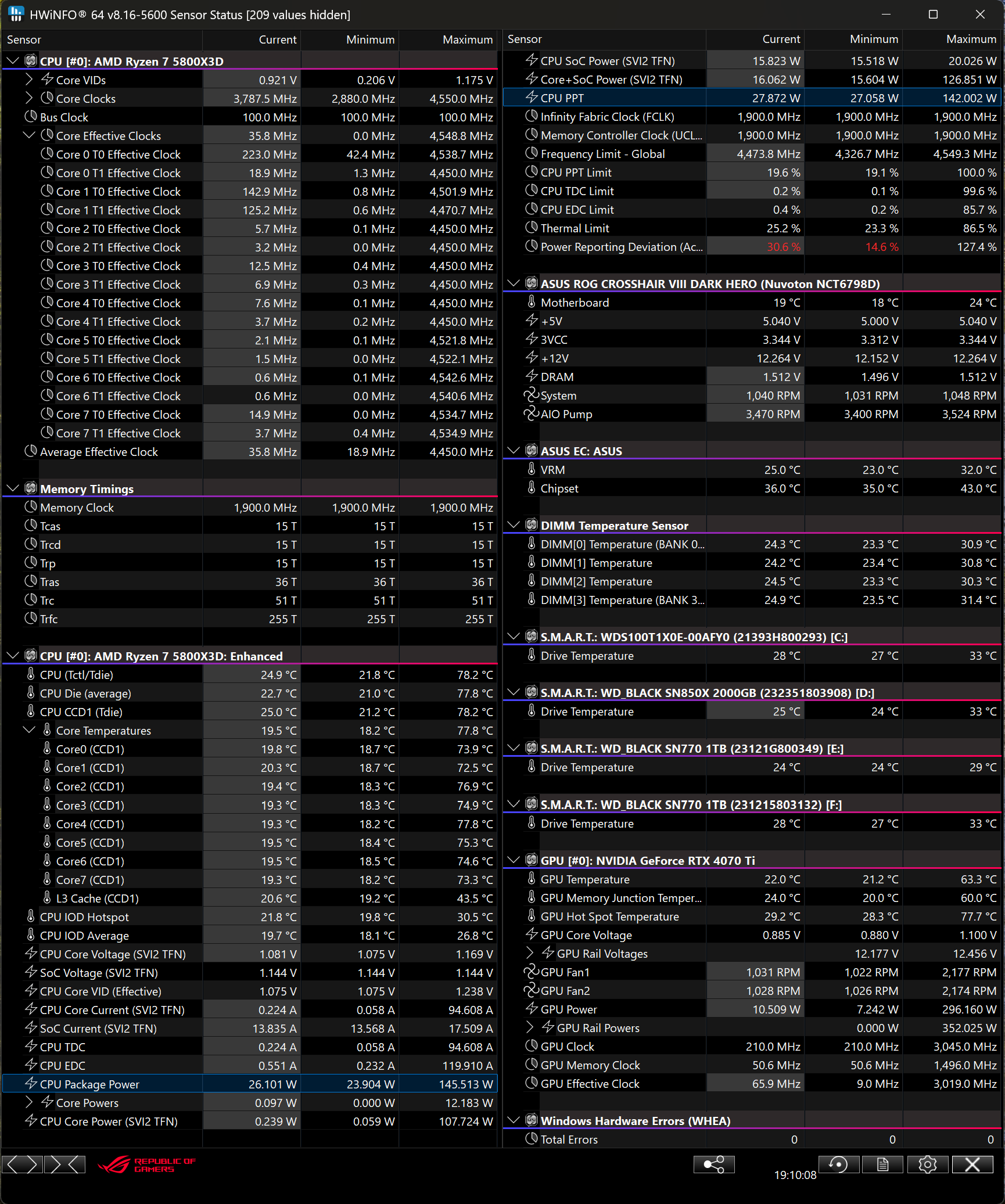Collapse the Memory Timings group

coord(13,488)
